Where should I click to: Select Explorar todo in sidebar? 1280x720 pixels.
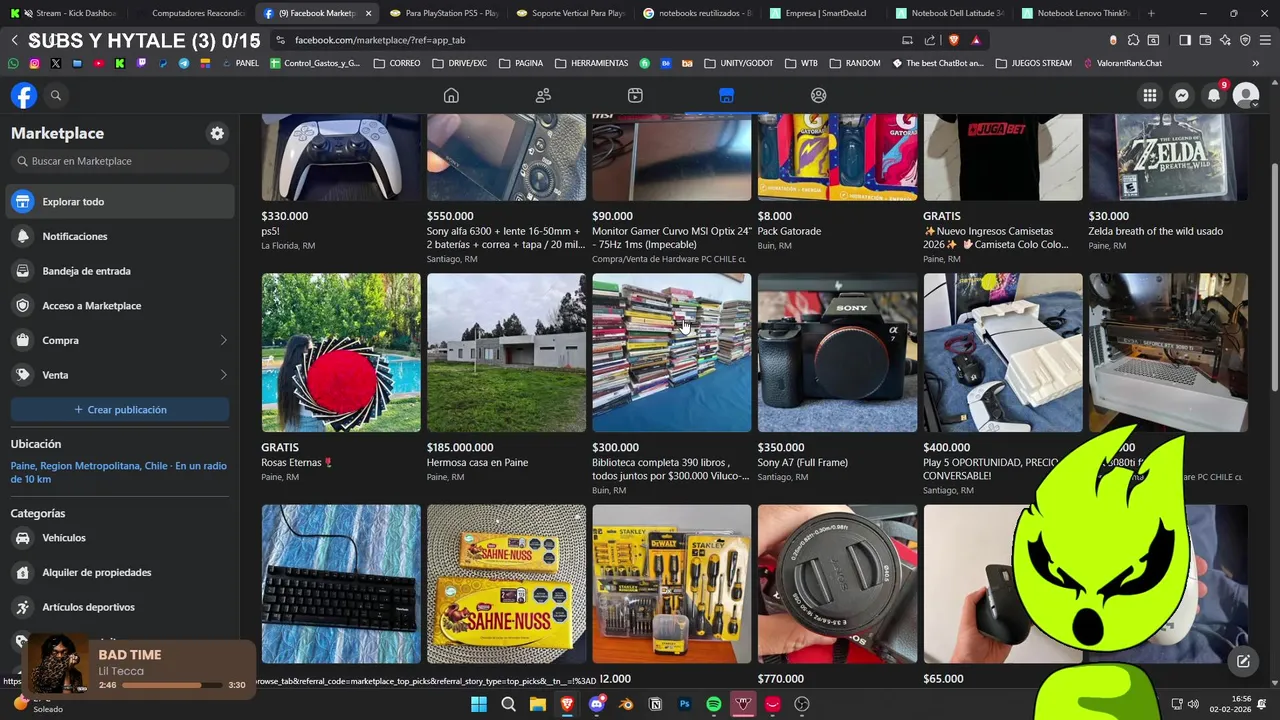[120, 202]
